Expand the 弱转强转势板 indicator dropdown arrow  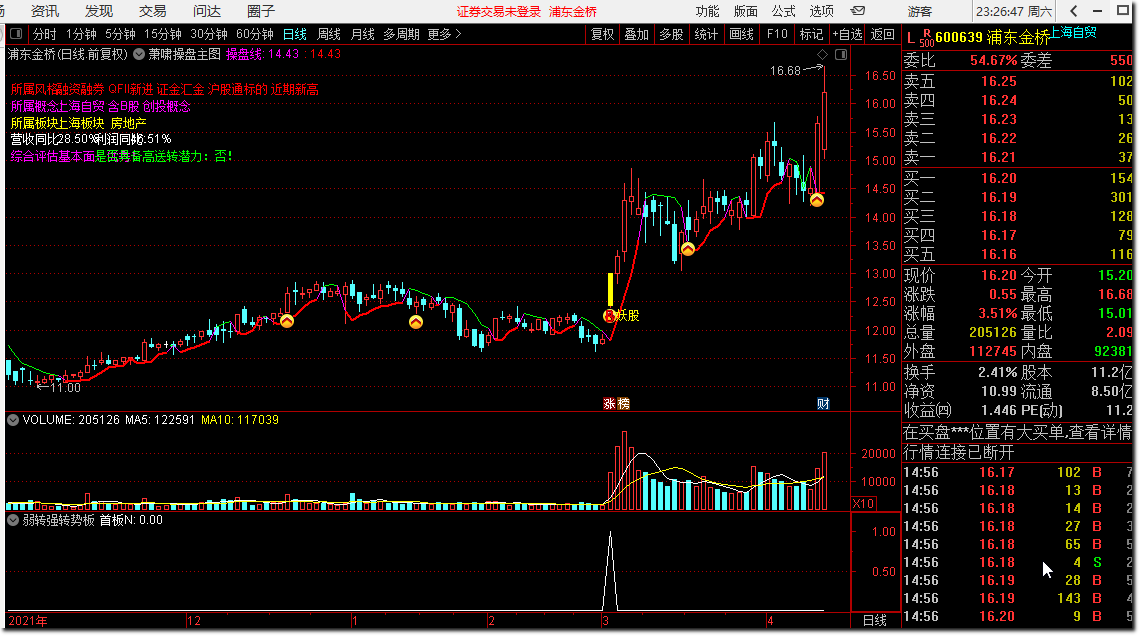click(13, 520)
